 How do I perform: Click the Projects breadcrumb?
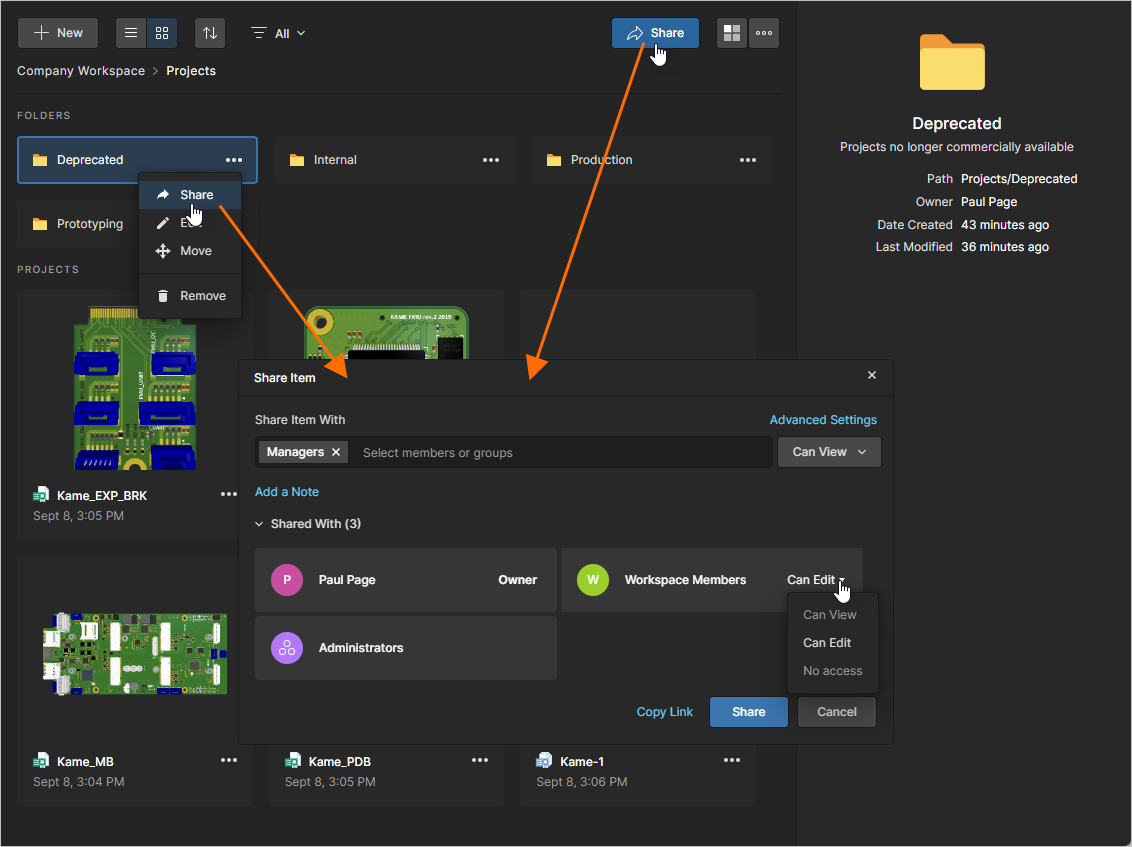tap(191, 71)
